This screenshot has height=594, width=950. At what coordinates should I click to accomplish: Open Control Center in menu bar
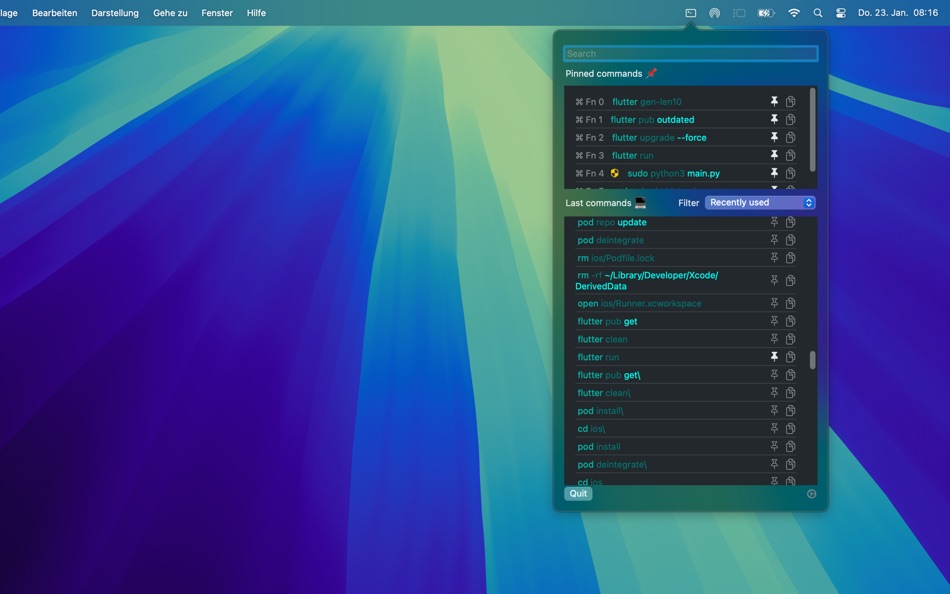point(841,13)
